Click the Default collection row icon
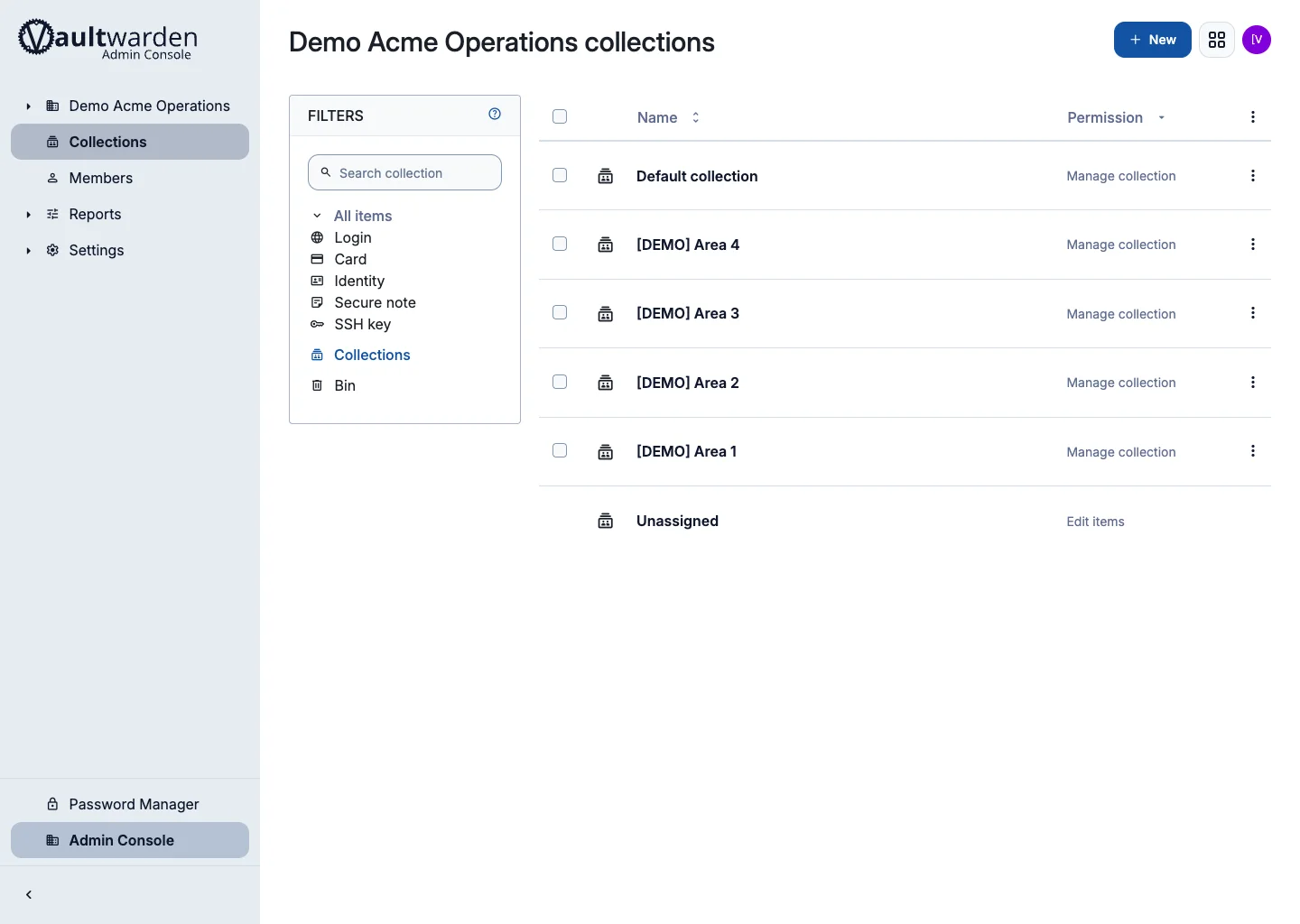 point(606,176)
